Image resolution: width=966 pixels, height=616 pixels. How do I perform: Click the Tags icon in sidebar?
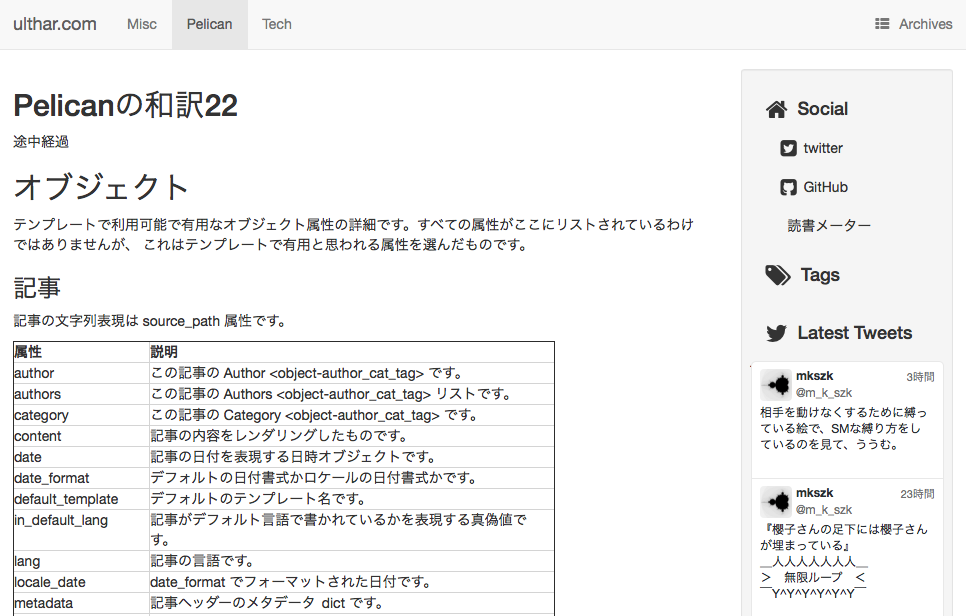coord(777,275)
